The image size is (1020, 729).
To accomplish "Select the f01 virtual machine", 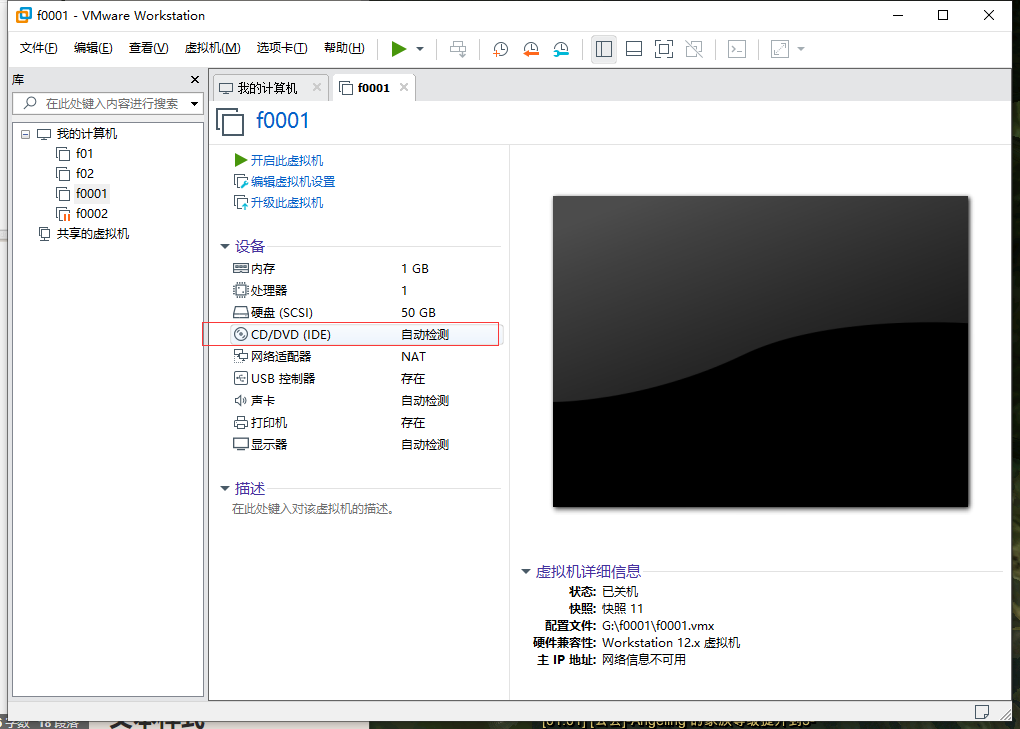I will coord(85,154).
